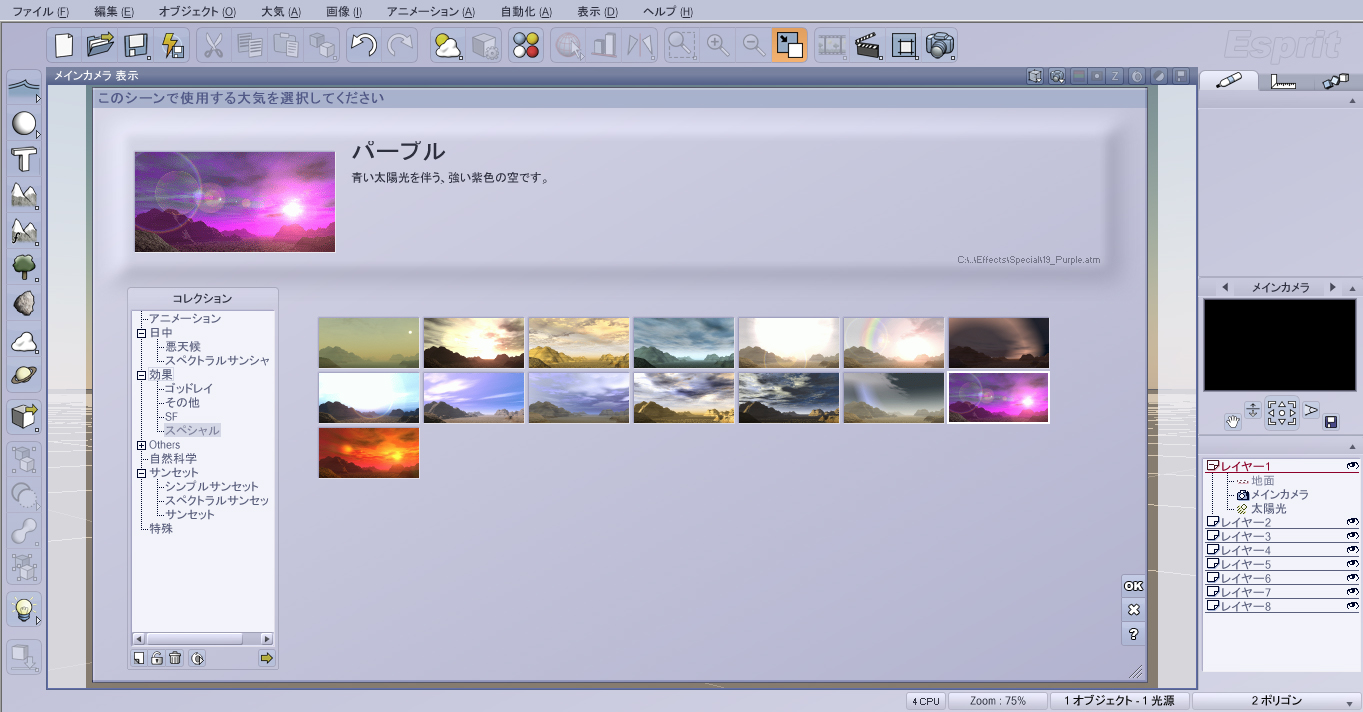Click the planet tool icon

24,375
